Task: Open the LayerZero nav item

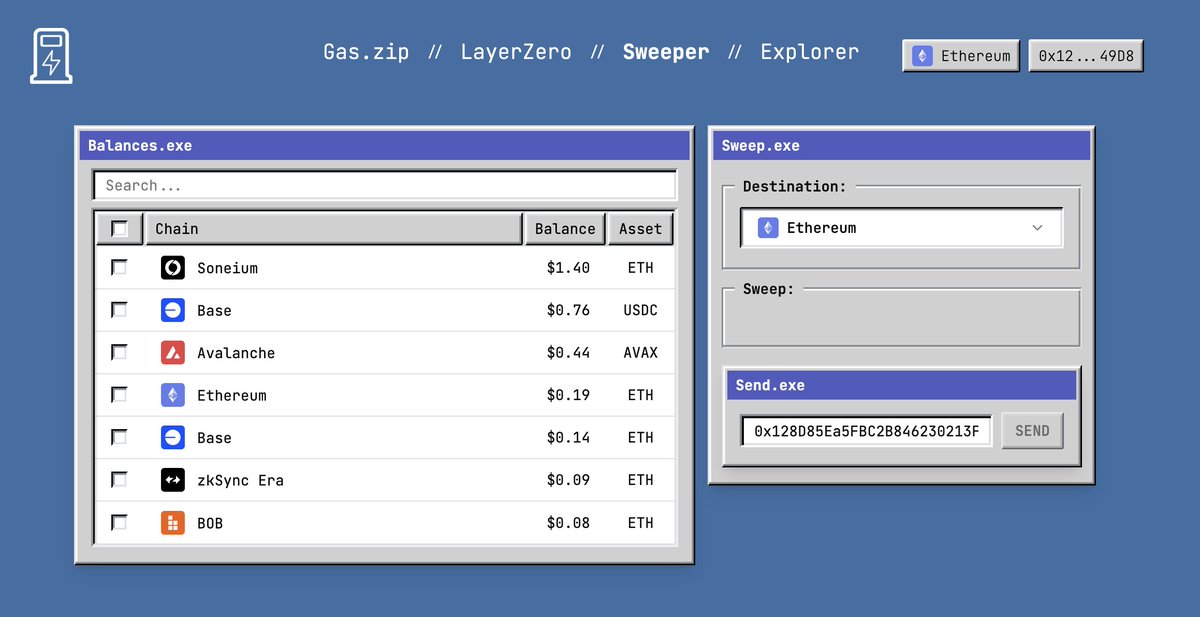Action: [516, 52]
